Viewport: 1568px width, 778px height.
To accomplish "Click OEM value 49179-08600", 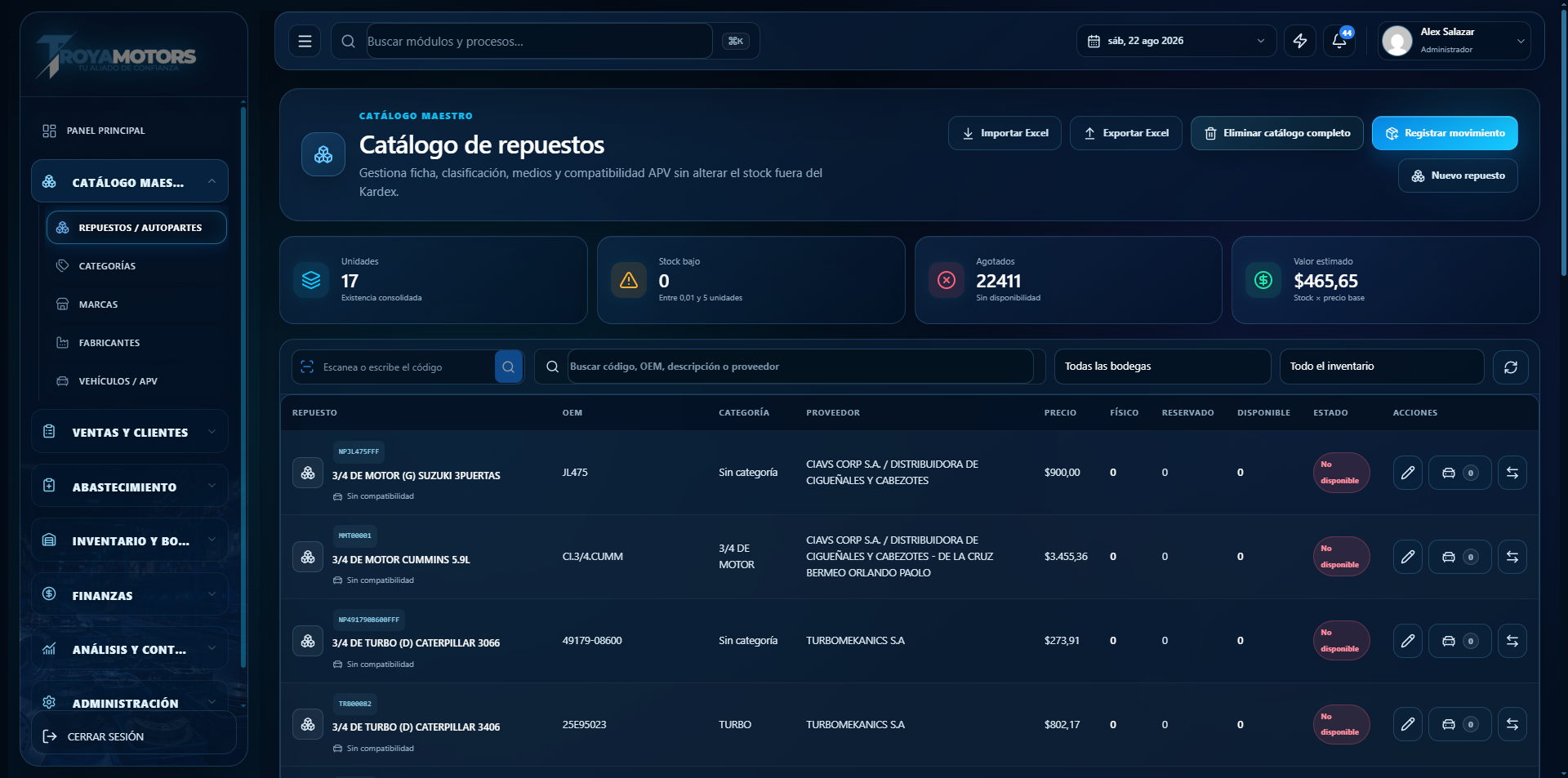I will pyautogui.click(x=592, y=641).
